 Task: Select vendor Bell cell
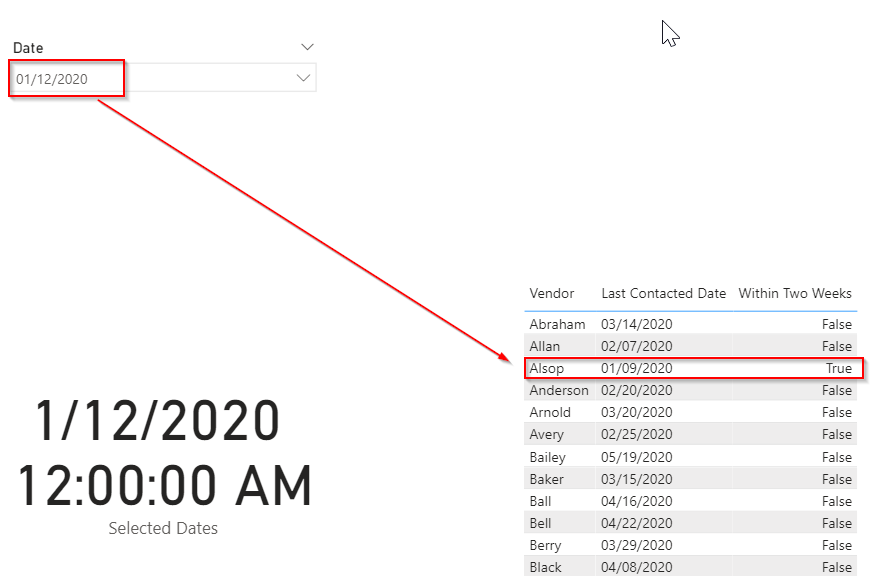click(540, 523)
